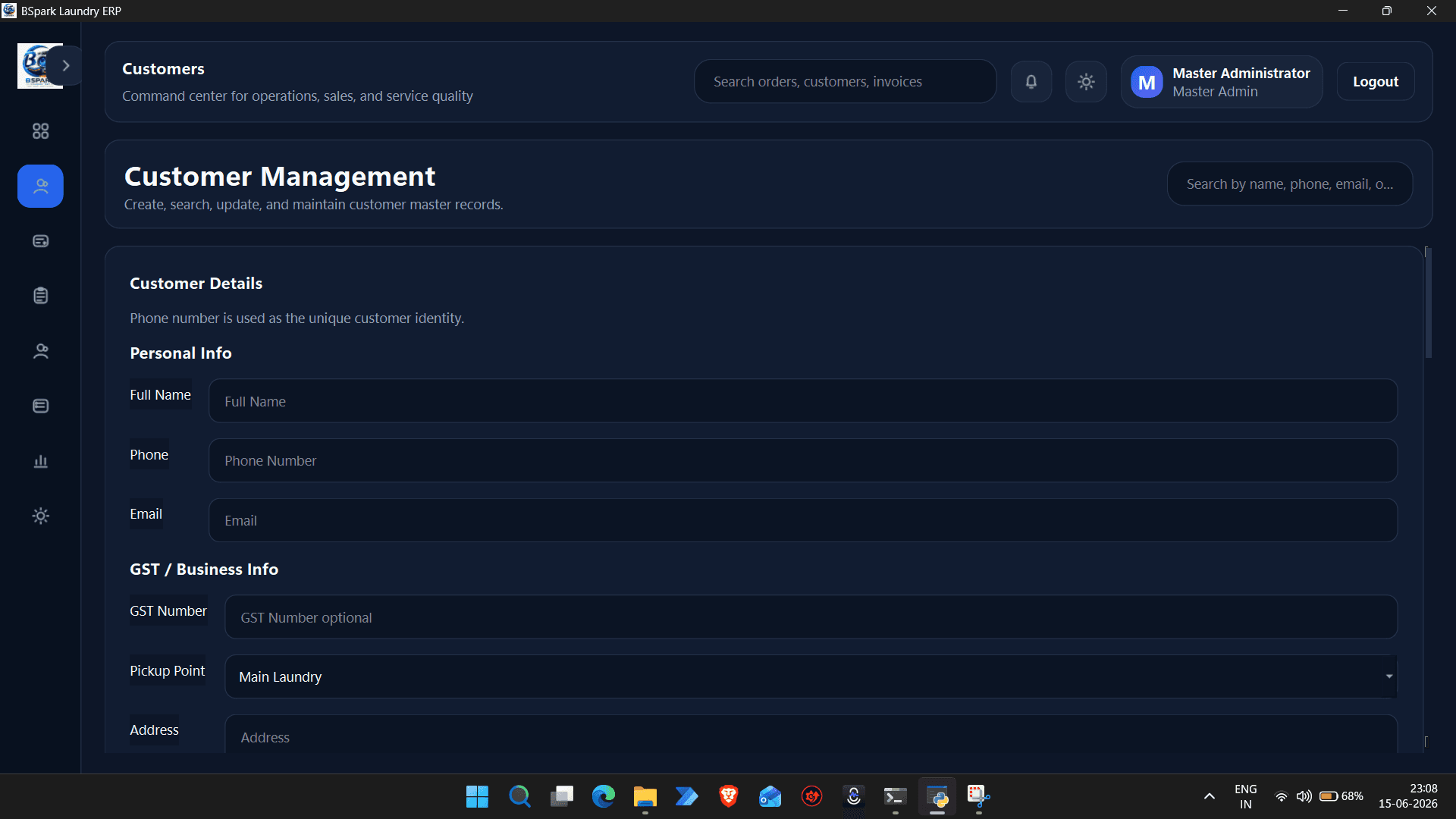Click the battery 68% indicator
The width and height of the screenshot is (1456, 819).
[x=1341, y=796]
